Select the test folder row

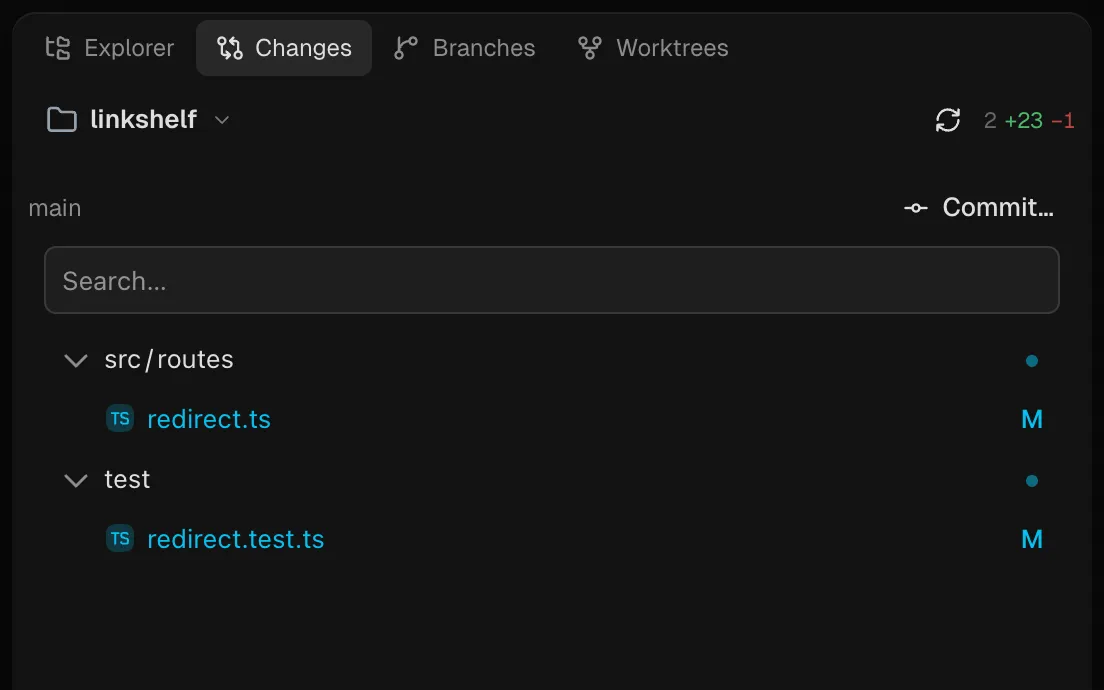pos(552,479)
